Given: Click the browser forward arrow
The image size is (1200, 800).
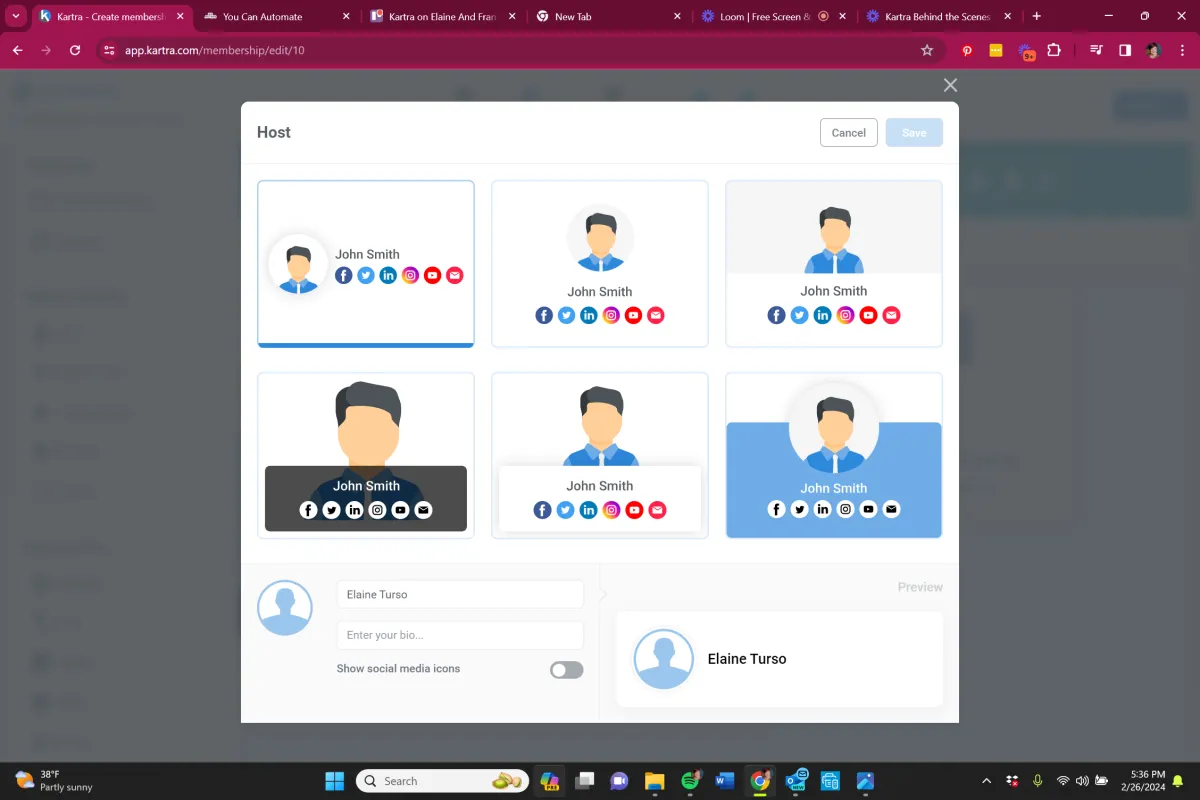Looking at the screenshot, I should pos(46,50).
